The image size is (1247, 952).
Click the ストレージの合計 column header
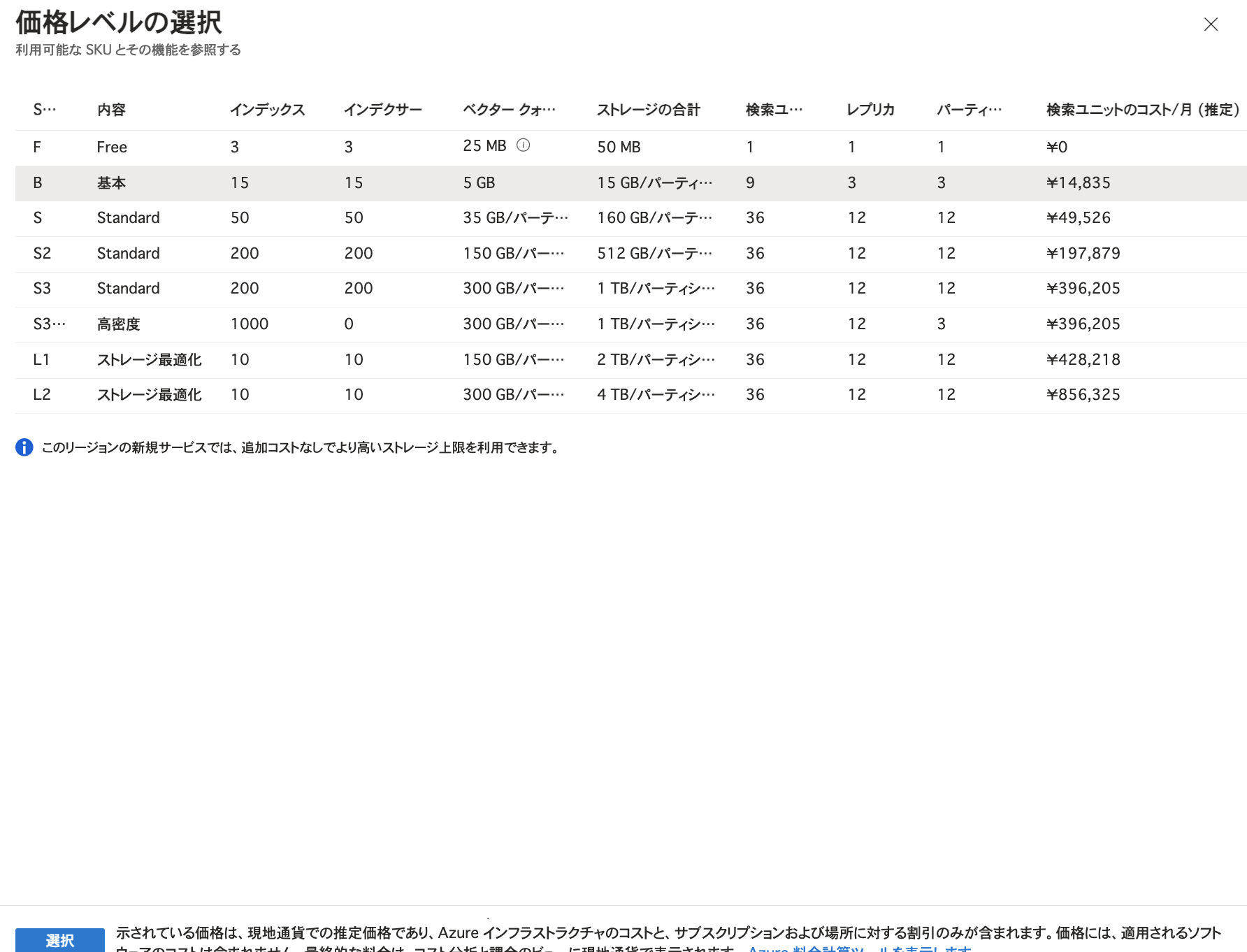pos(649,110)
